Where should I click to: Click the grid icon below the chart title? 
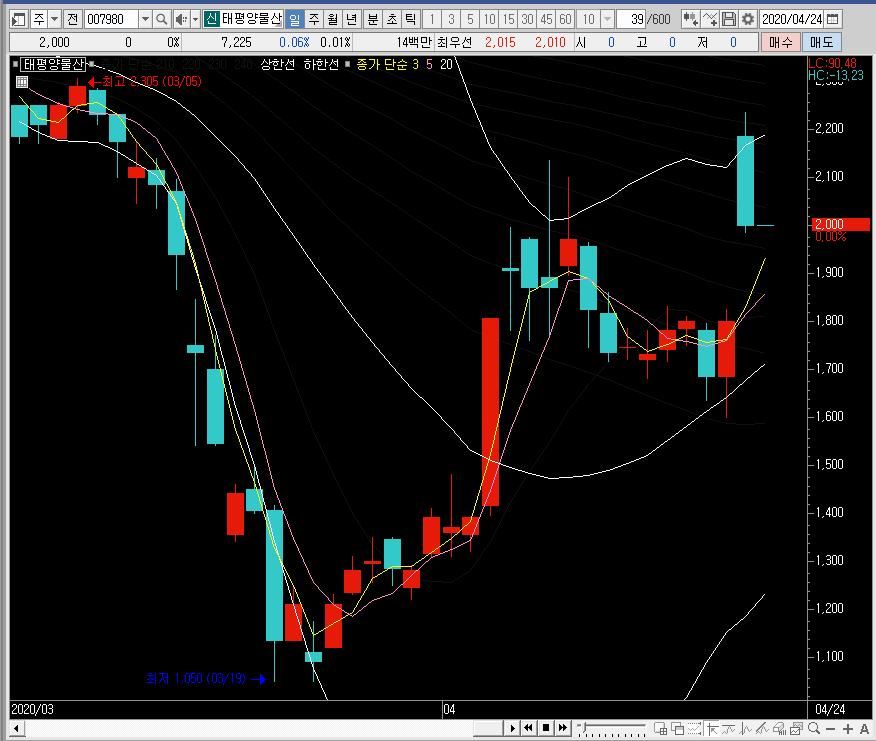[x=22, y=82]
